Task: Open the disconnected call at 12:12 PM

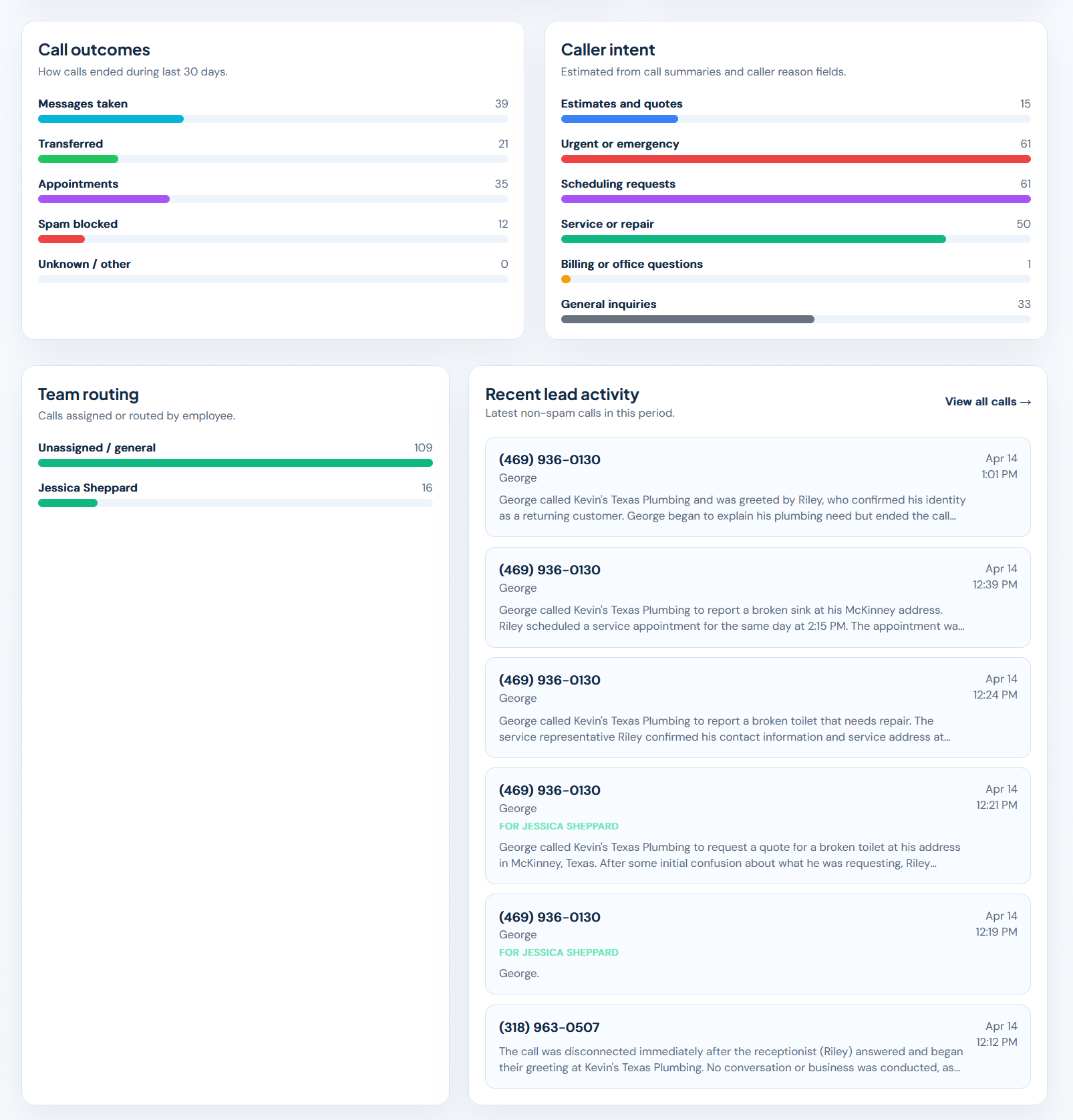Action: (758, 1047)
